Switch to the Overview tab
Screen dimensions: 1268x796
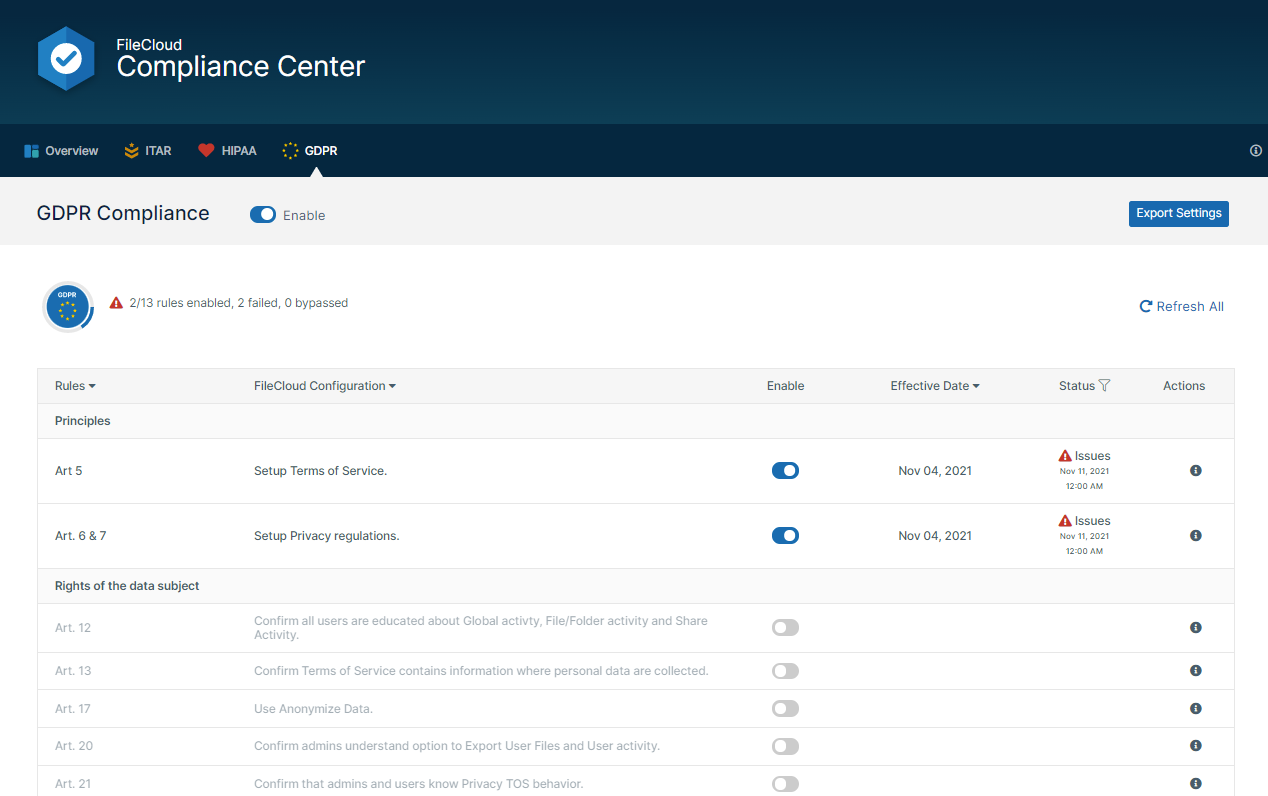click(61, 151)
